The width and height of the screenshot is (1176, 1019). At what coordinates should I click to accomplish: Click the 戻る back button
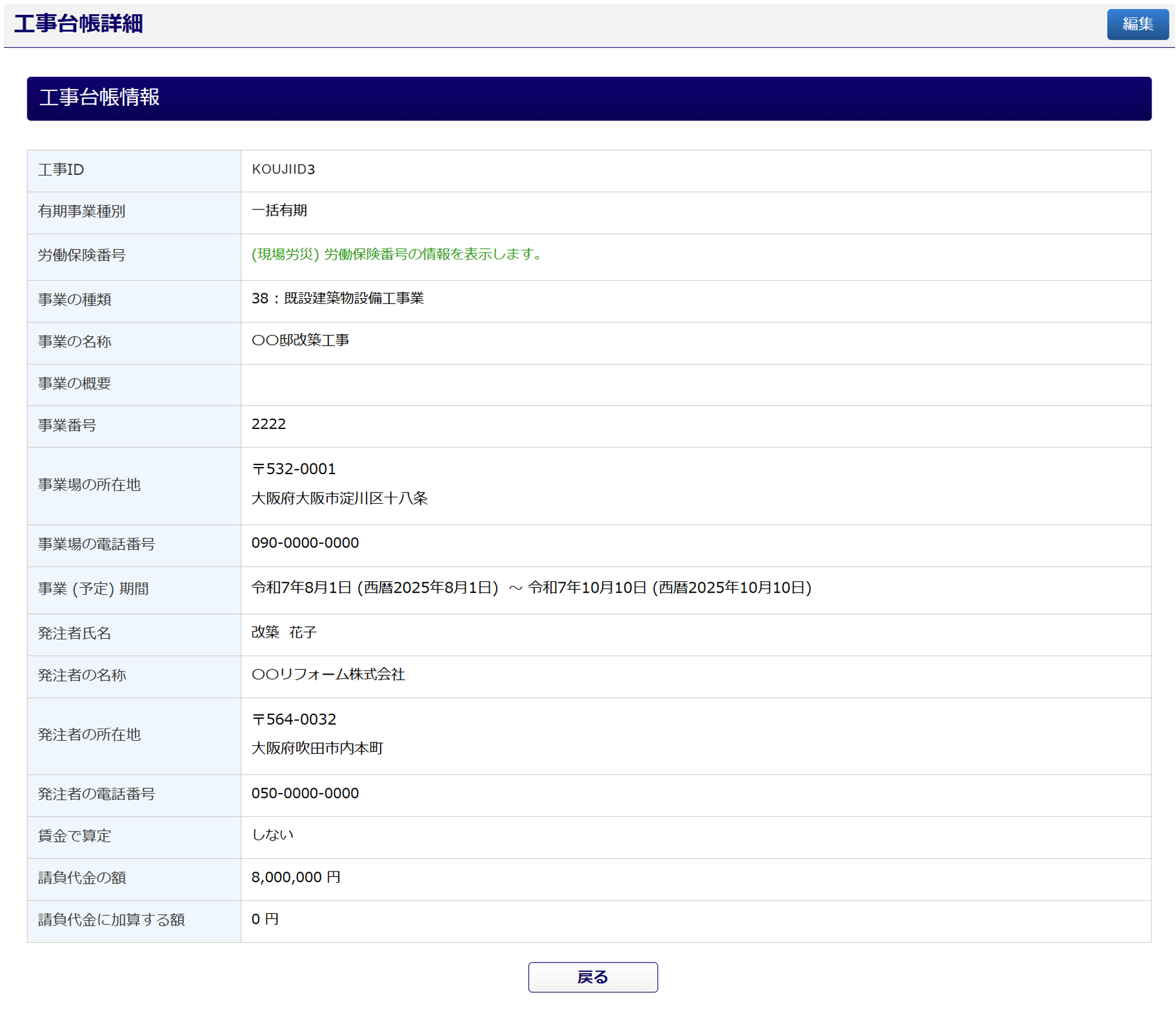(592, 977)
